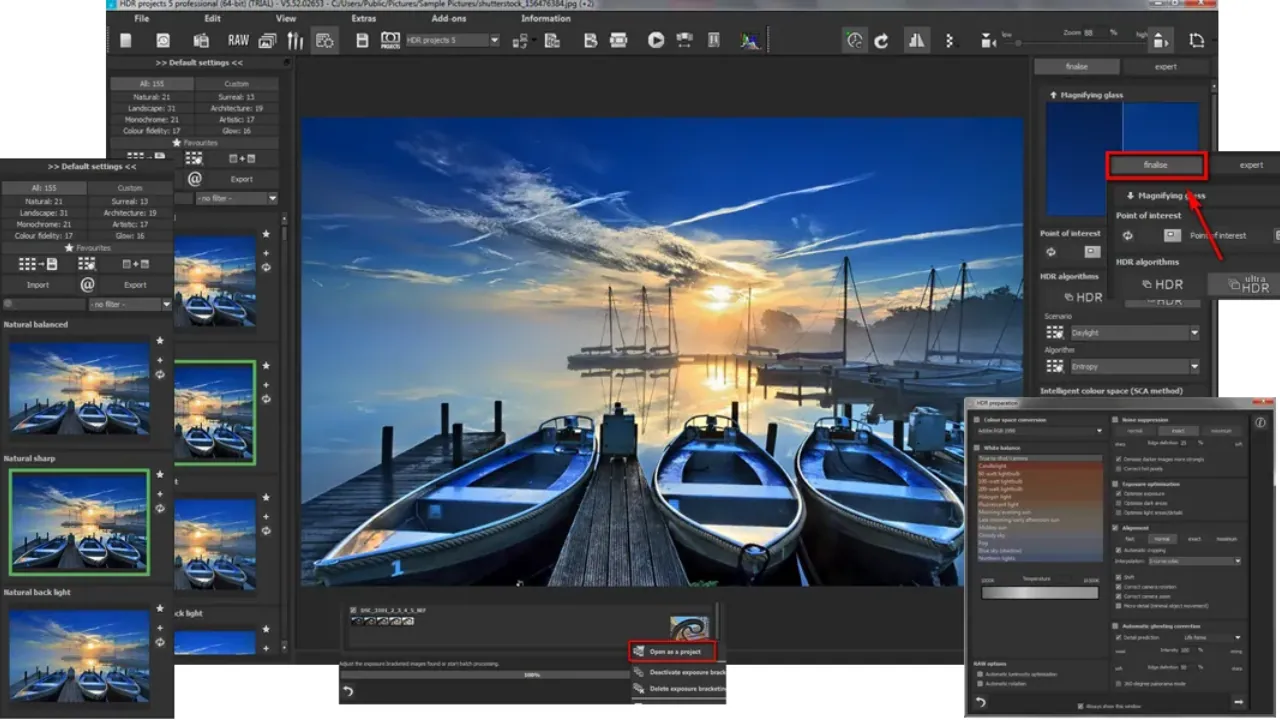Open the Add-ons menu
Image resolution: width=1280 pixels, height=720 pixels.
[x=448, y=18]
